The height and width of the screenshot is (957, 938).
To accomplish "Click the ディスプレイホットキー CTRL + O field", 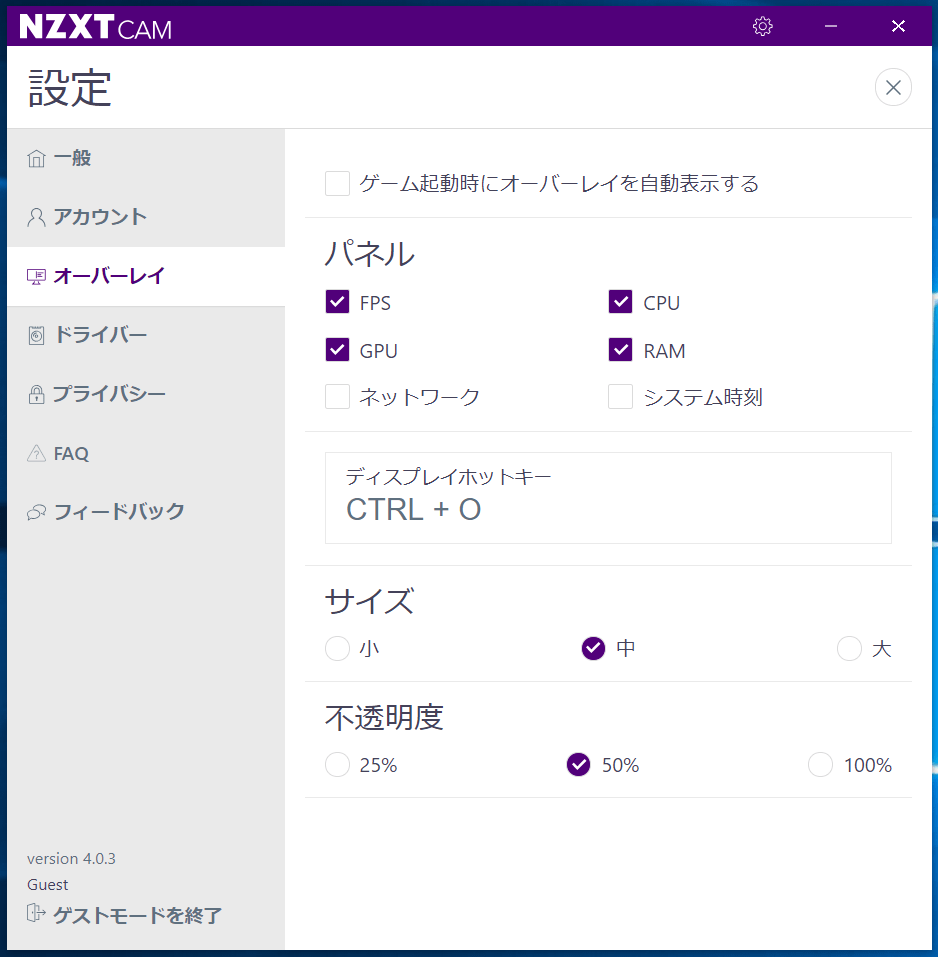I will (x=608, y=498).
